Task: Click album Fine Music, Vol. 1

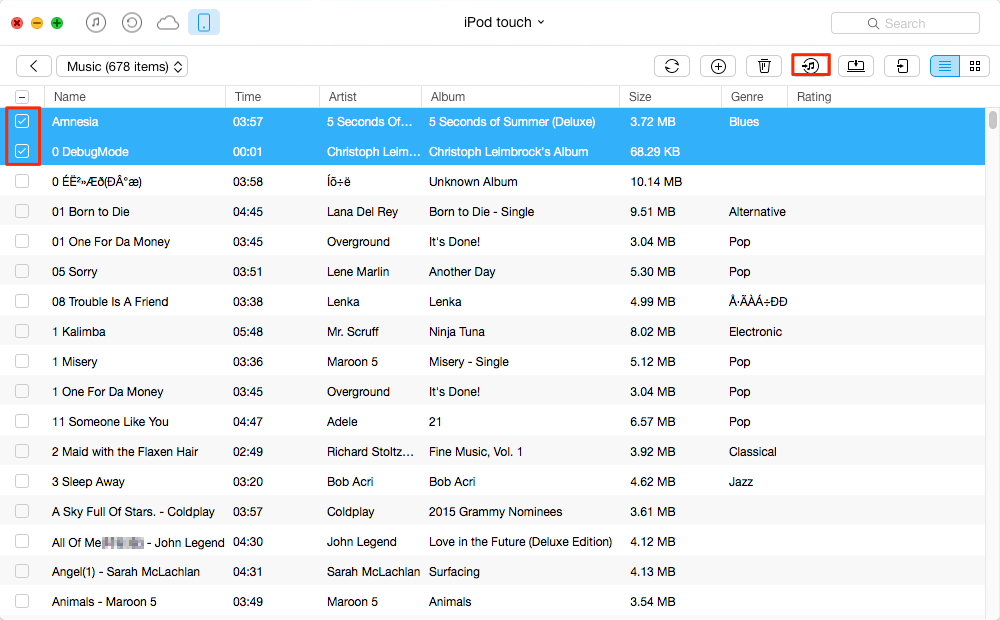Action: (x=476, y=452)
